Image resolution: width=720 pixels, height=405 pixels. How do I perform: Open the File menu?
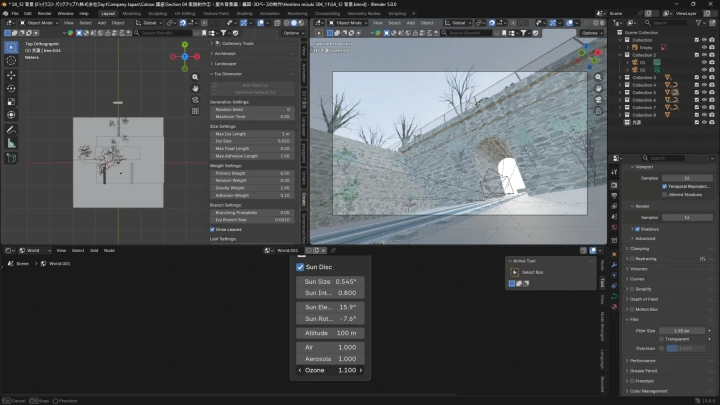(15, 13)
